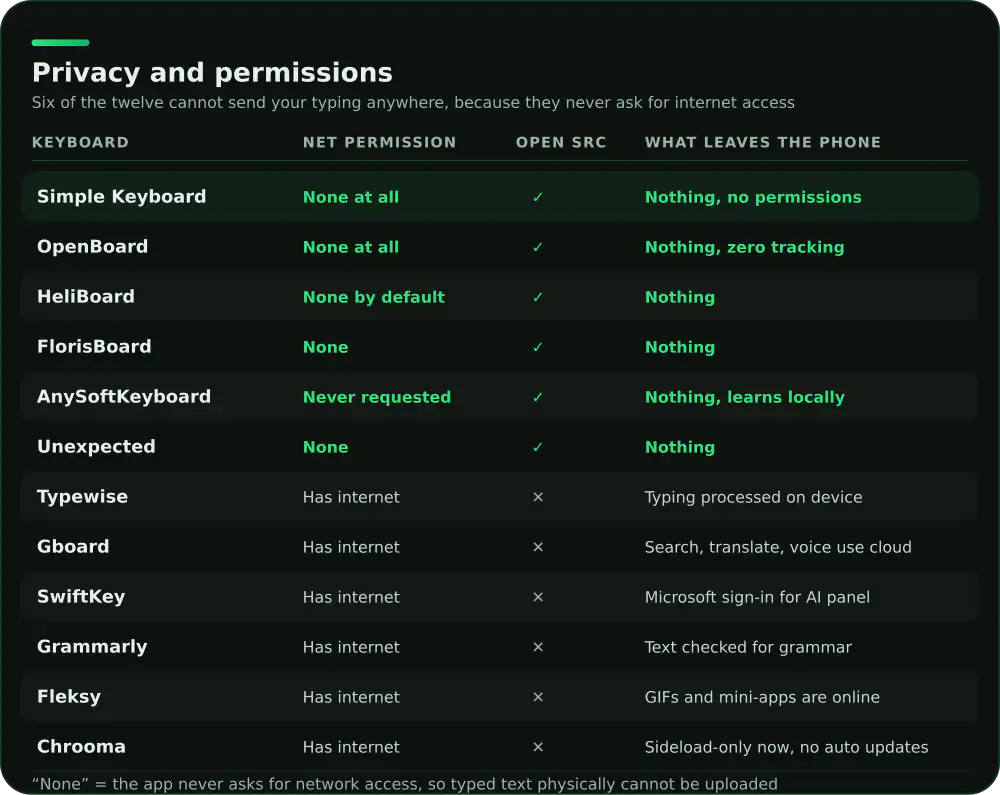Click 'Search, translate, voice use cloud'
1000x795 pixels.
click(778, 547)
